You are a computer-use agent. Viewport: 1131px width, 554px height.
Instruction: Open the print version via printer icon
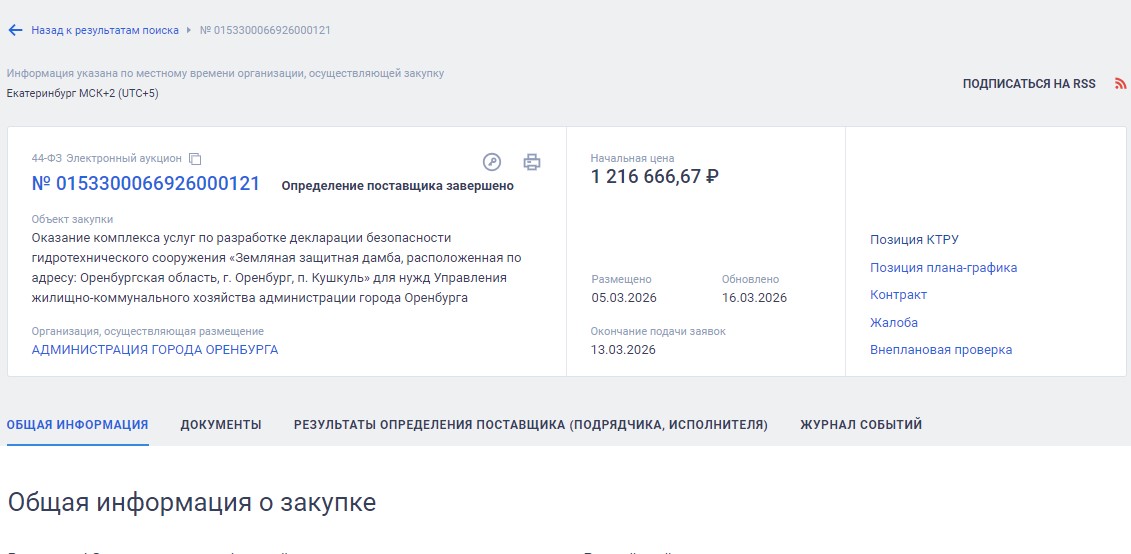tap(532, 162)
